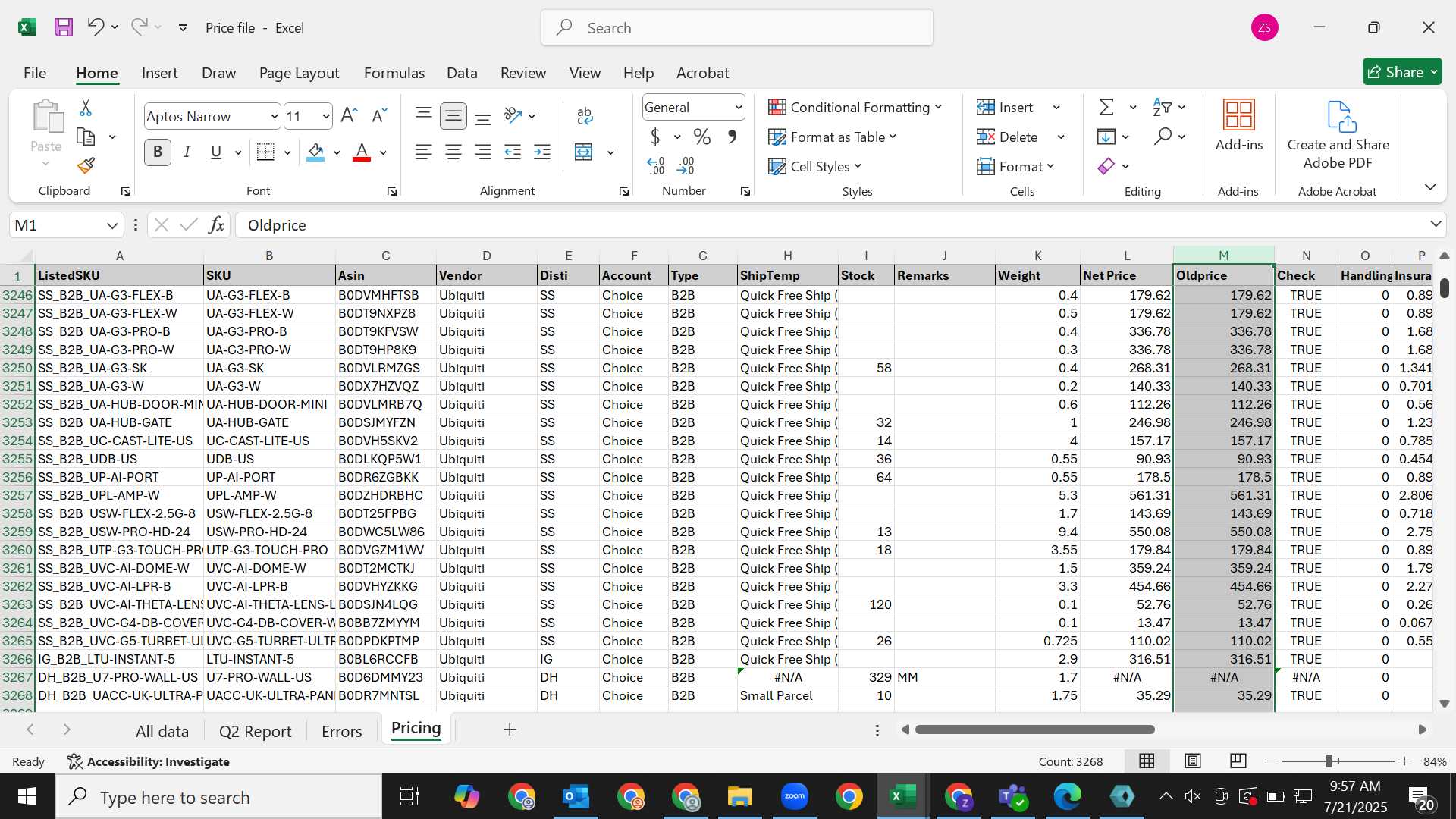Click the Undo arrow icon
Image resolution: width=1456 pixels, height=819 pixels.
(x=96, y=27)
